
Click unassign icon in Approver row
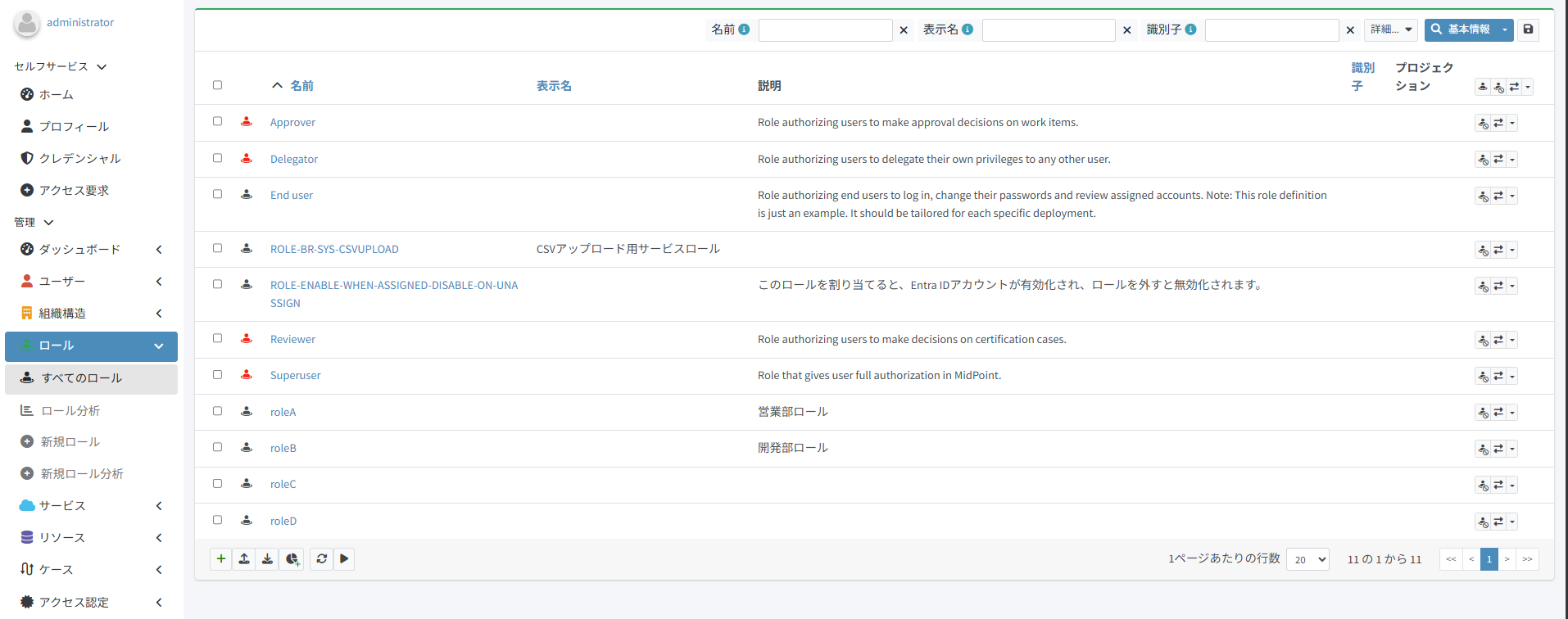(x=1483, y=124)
